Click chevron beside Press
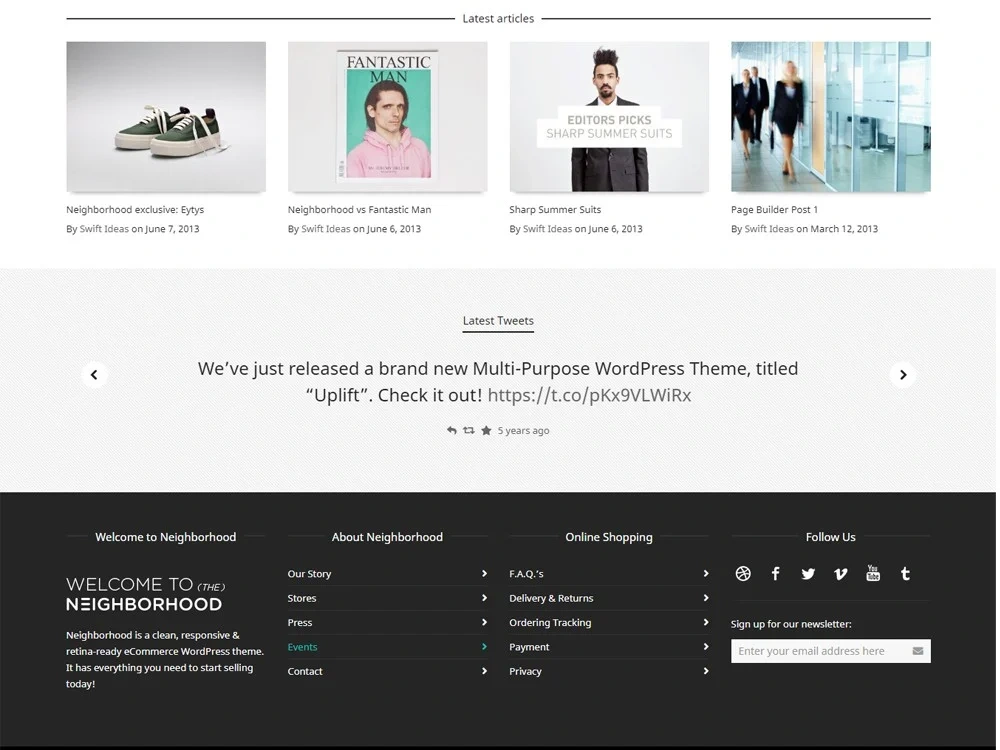1000x750 pixels. pos(484,622)
